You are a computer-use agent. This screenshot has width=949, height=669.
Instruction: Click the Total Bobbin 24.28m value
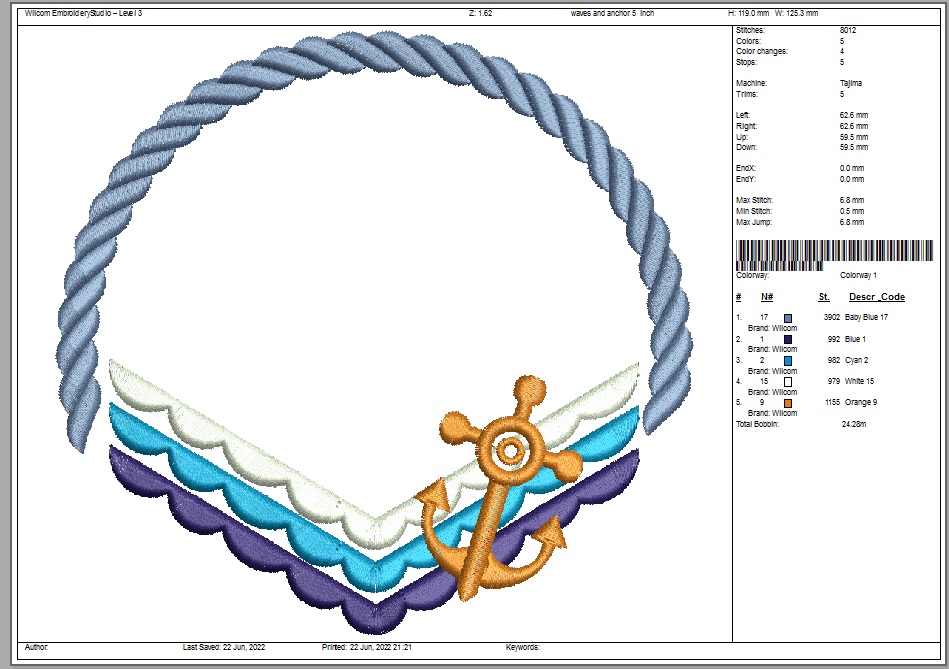(856, 424)
